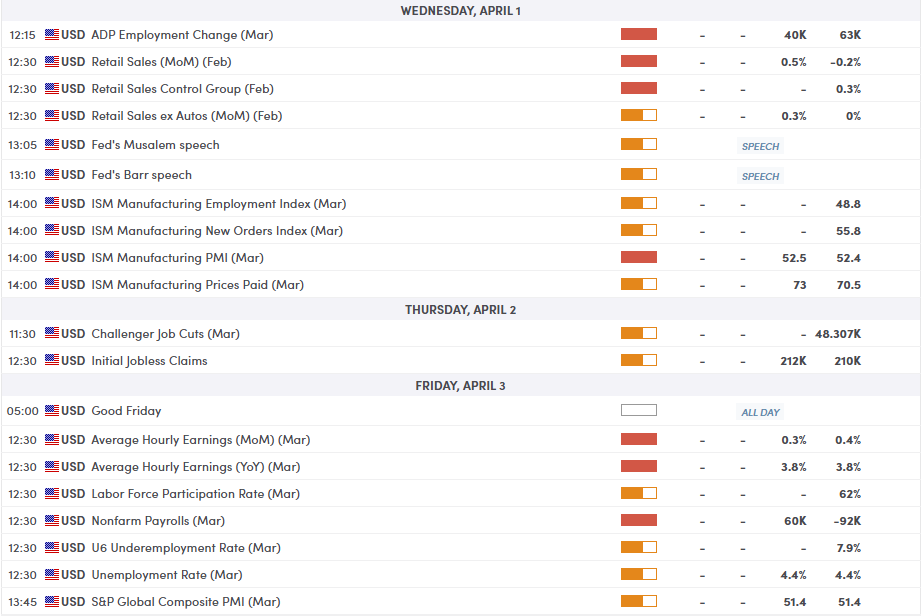Open Retail Sales (MoM) (Feb) event

162,62
